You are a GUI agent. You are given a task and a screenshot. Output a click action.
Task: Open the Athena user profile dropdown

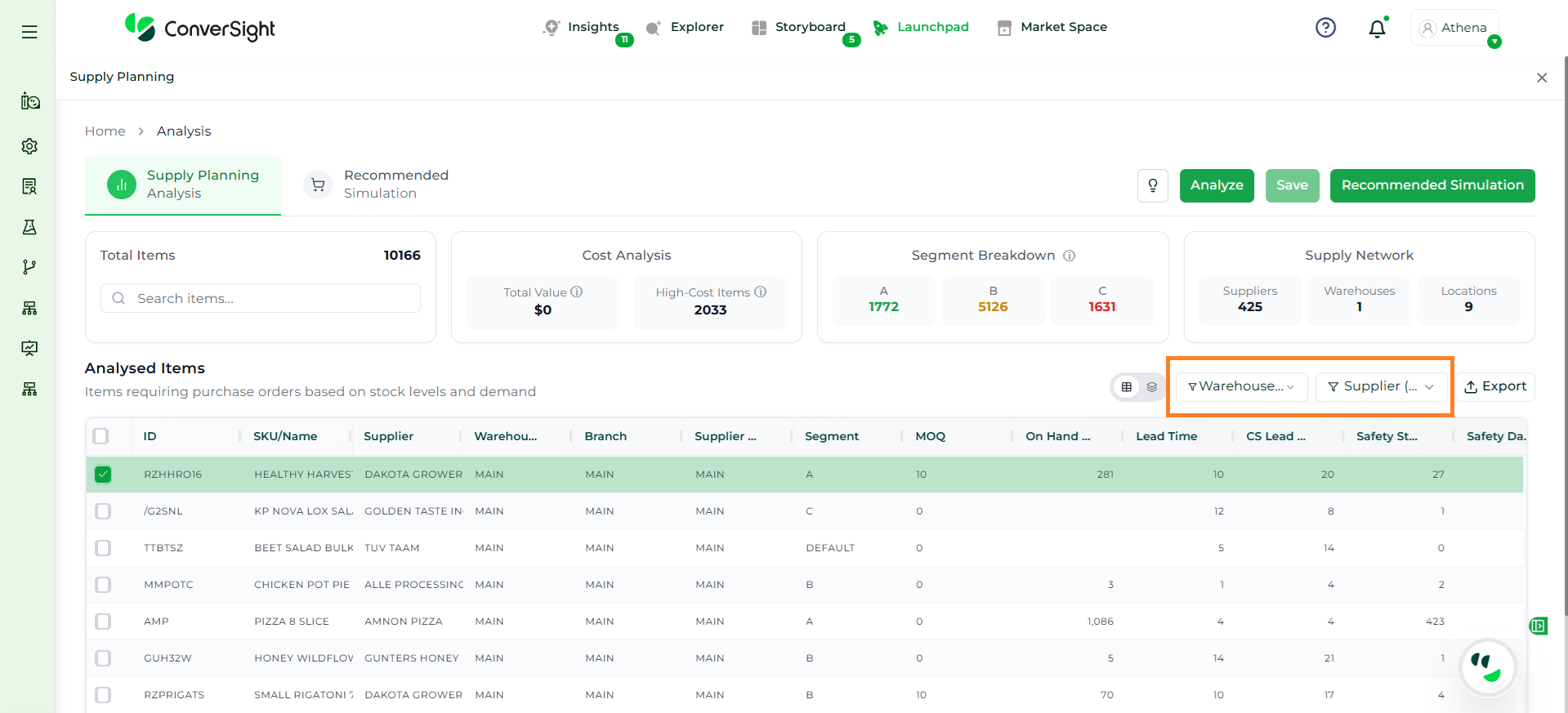pos(1454,28)
